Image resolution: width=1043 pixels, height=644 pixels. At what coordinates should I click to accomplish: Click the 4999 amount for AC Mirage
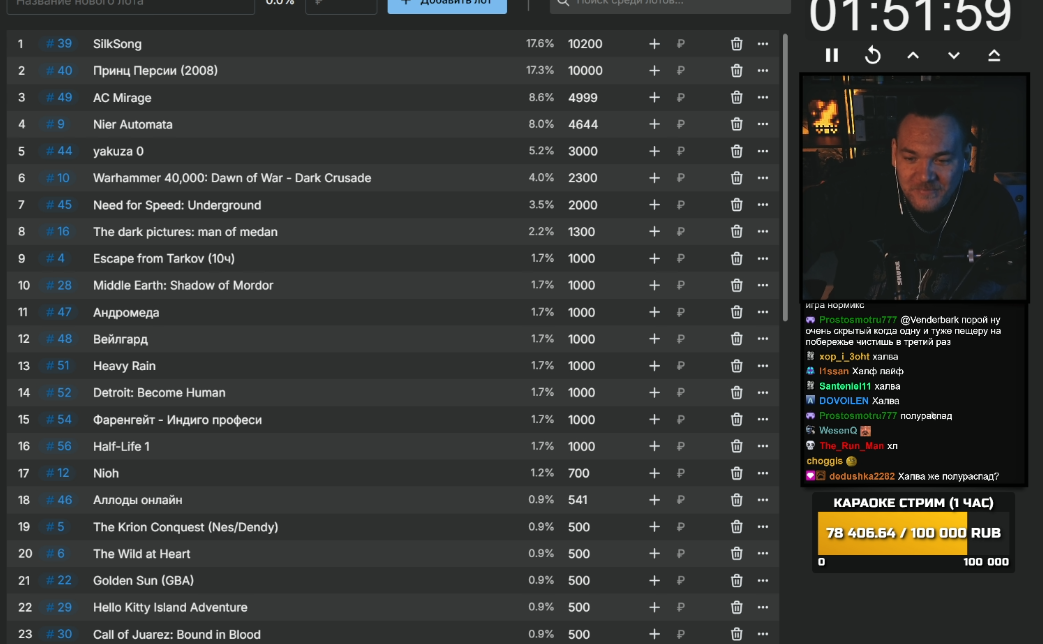(x=583, y=97)
